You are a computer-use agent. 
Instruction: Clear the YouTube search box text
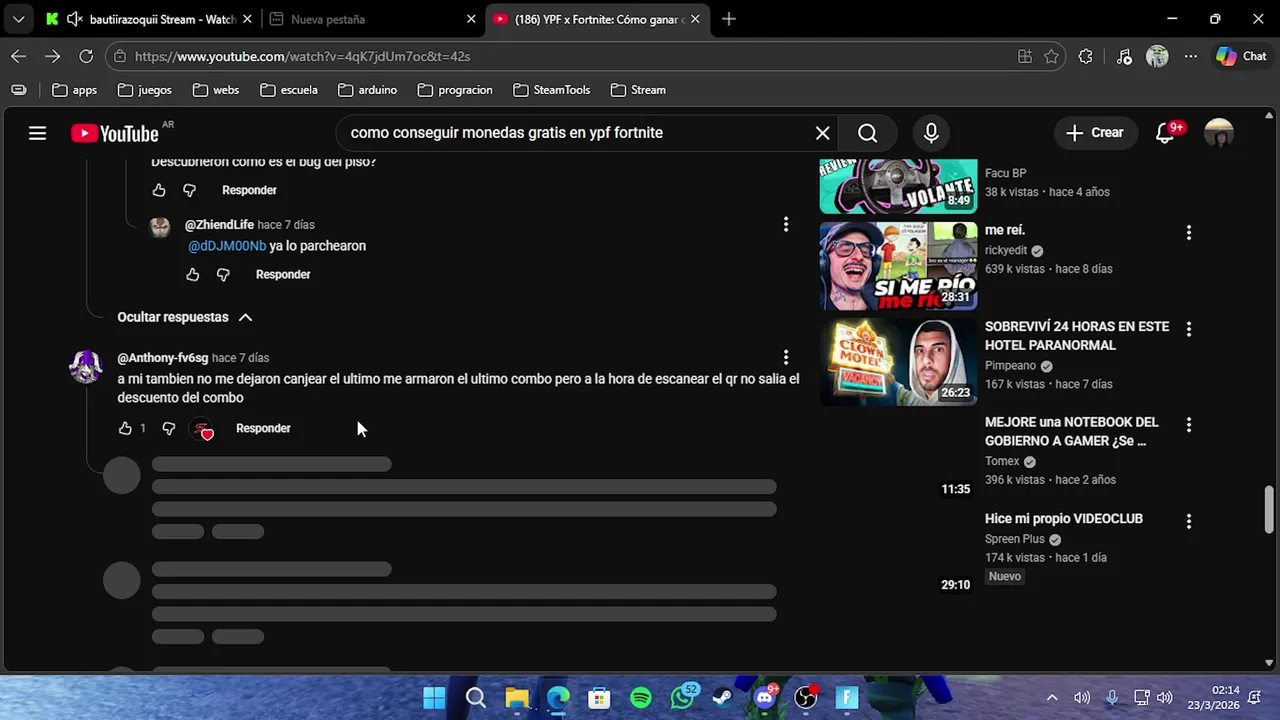pos(822,133)
